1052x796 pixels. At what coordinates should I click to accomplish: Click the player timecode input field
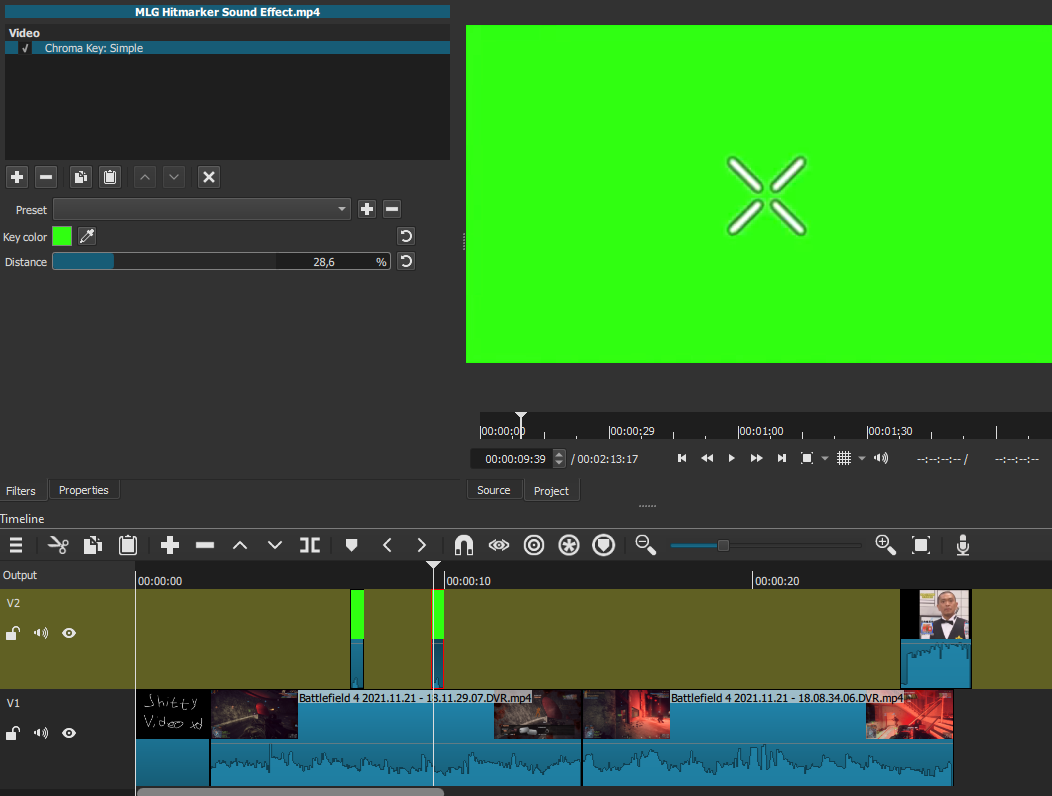pos(514,459)
